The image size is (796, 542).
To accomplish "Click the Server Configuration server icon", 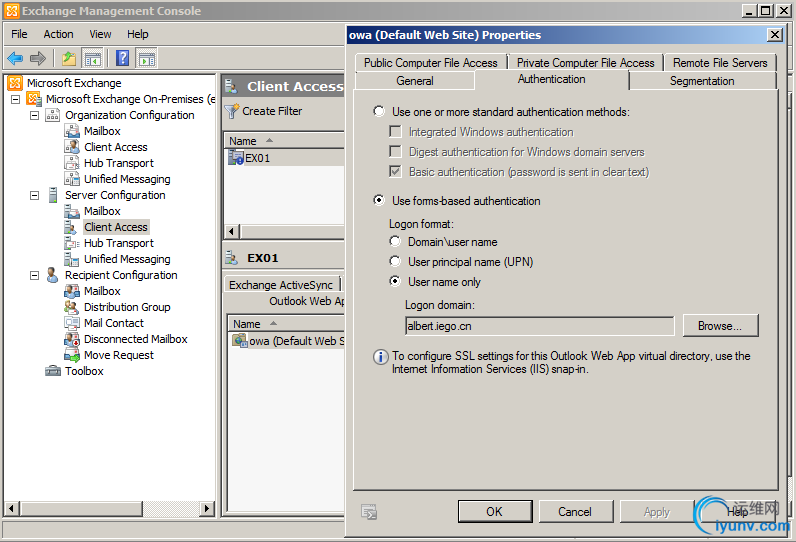I will [x=53, y=195].
